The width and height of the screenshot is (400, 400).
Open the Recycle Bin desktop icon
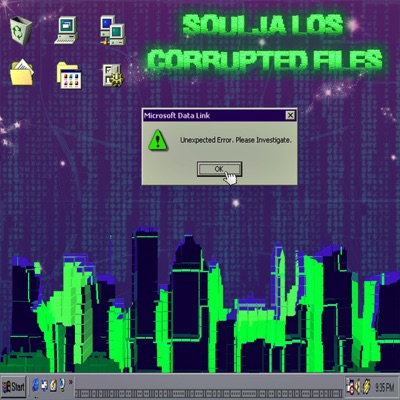coord(21,31)
